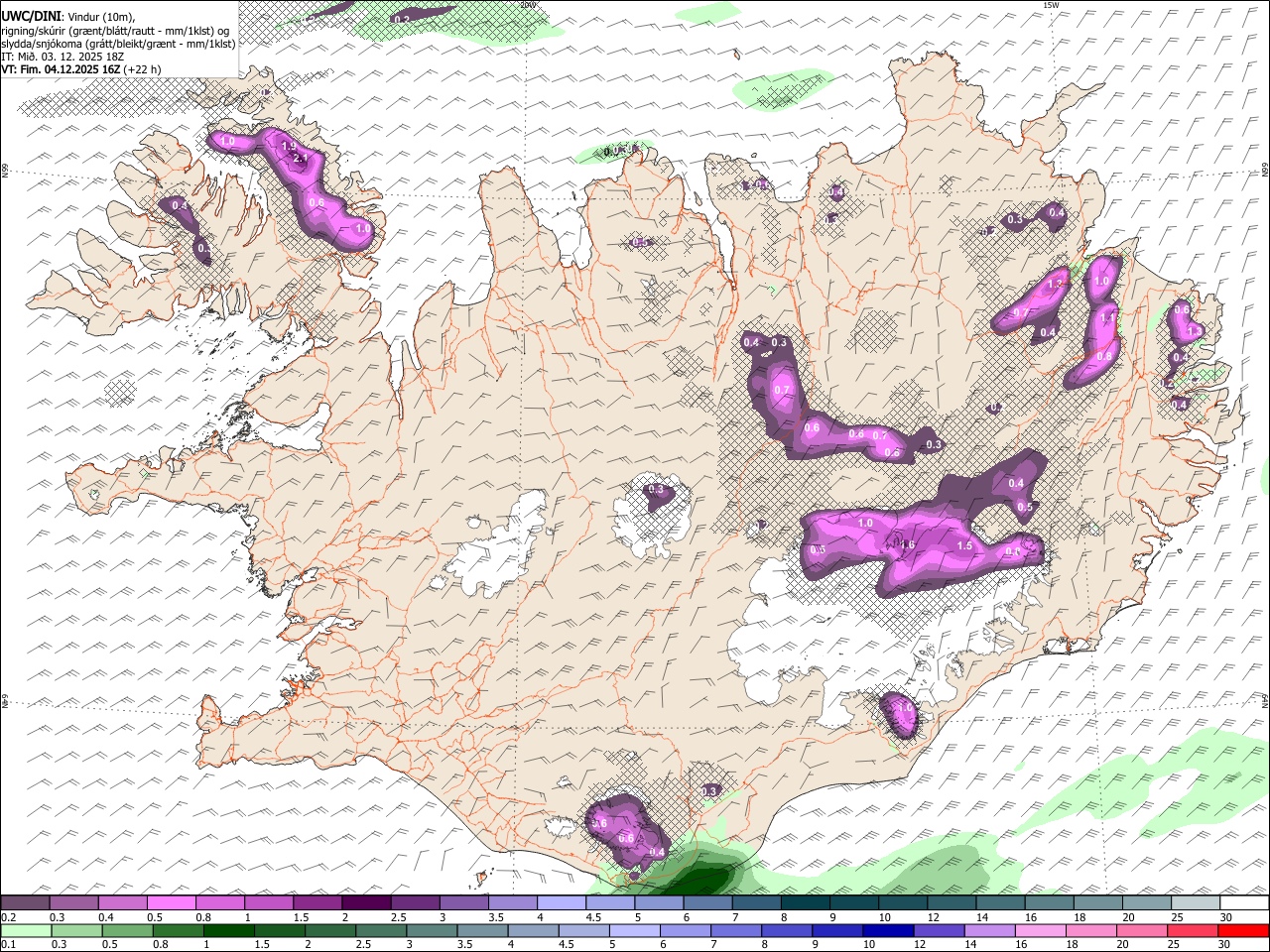Click the palest green 0.1 rain swatch

tap(26, 930)
